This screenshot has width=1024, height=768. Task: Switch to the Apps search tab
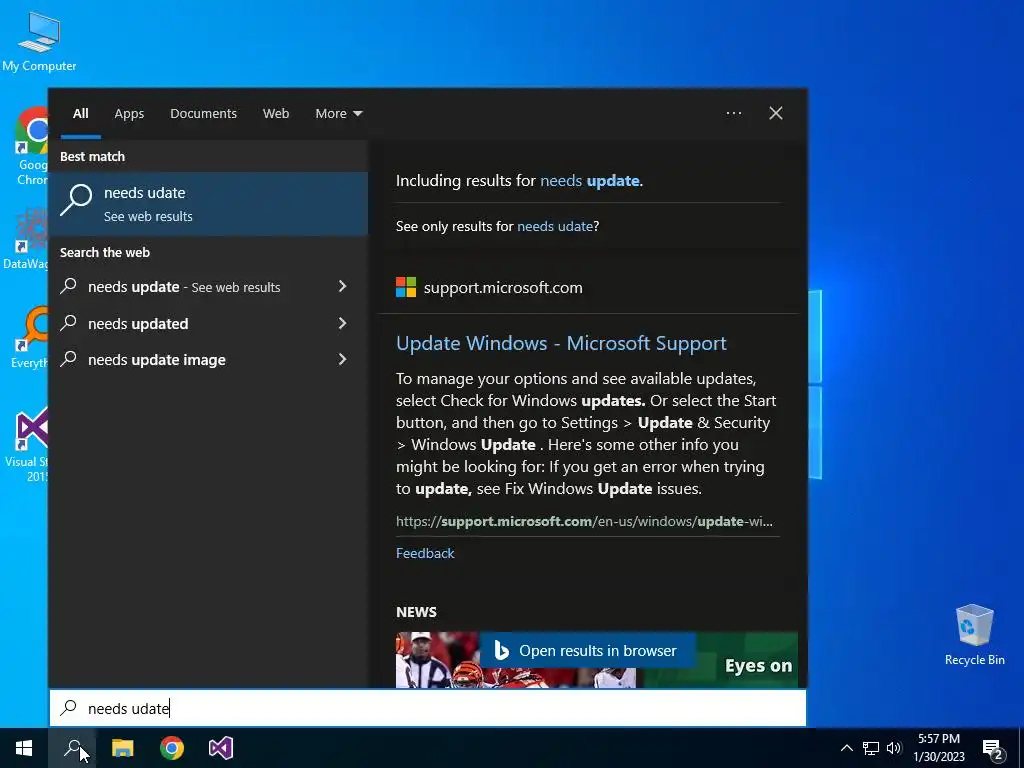pos(129,114)
